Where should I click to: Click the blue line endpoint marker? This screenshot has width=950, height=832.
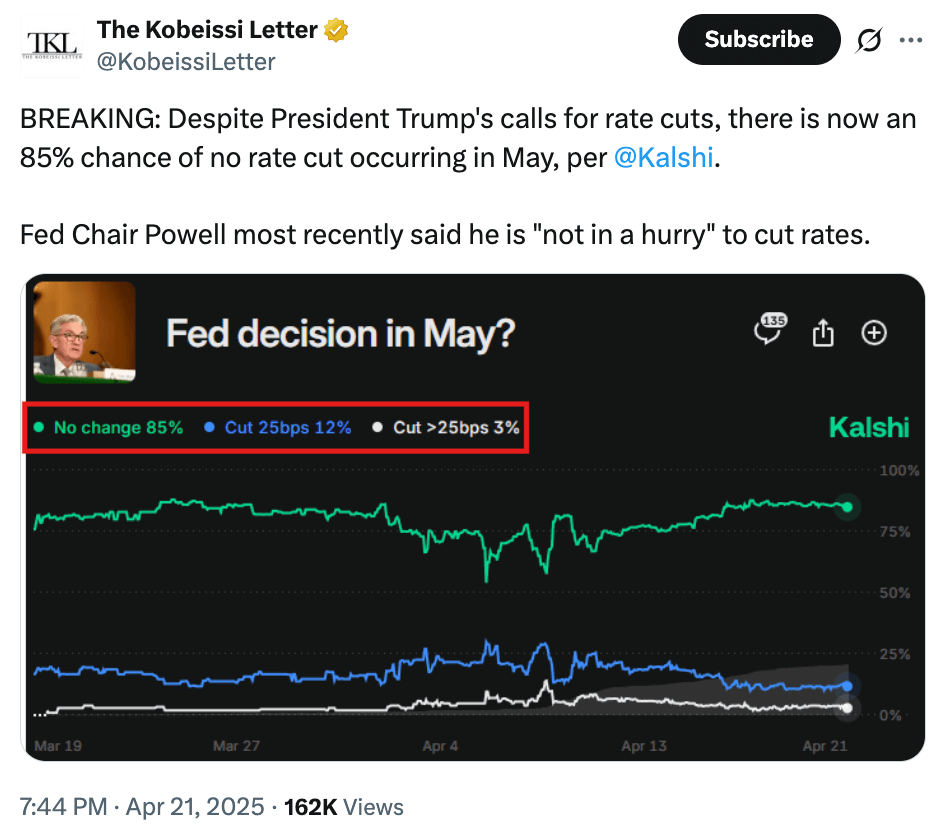tap(847, 686)
